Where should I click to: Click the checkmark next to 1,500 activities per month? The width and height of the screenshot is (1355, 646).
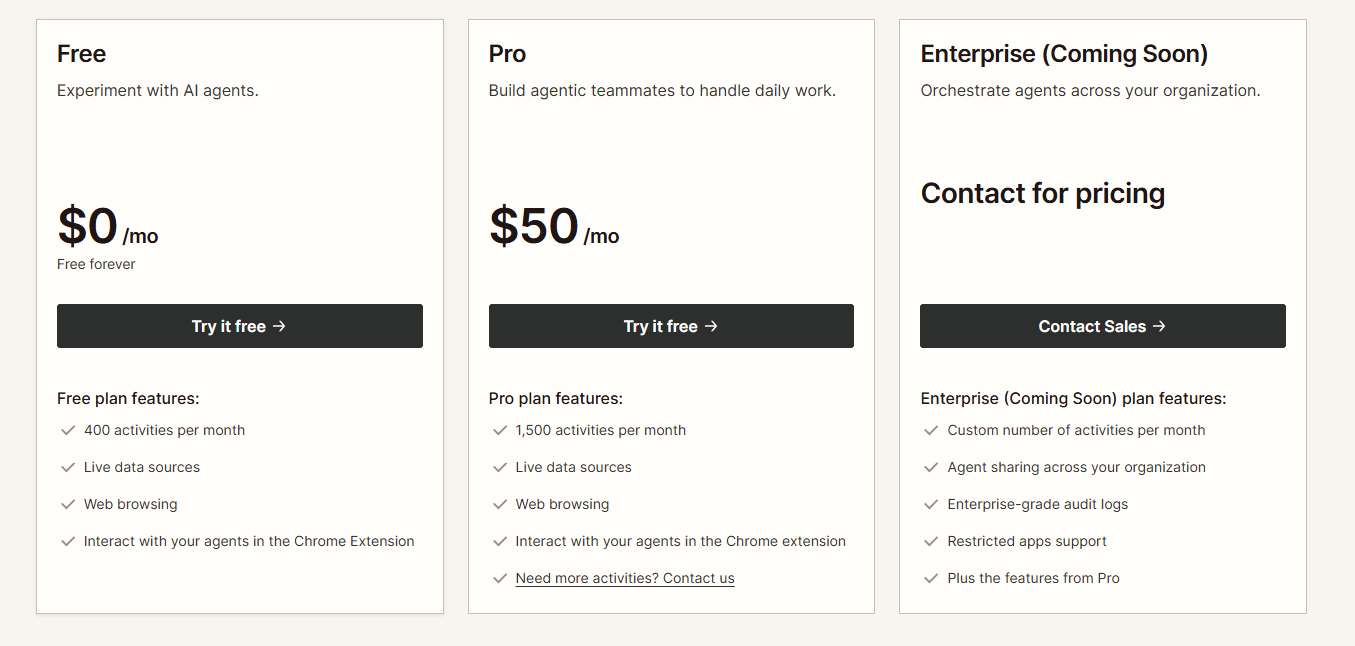500,430
